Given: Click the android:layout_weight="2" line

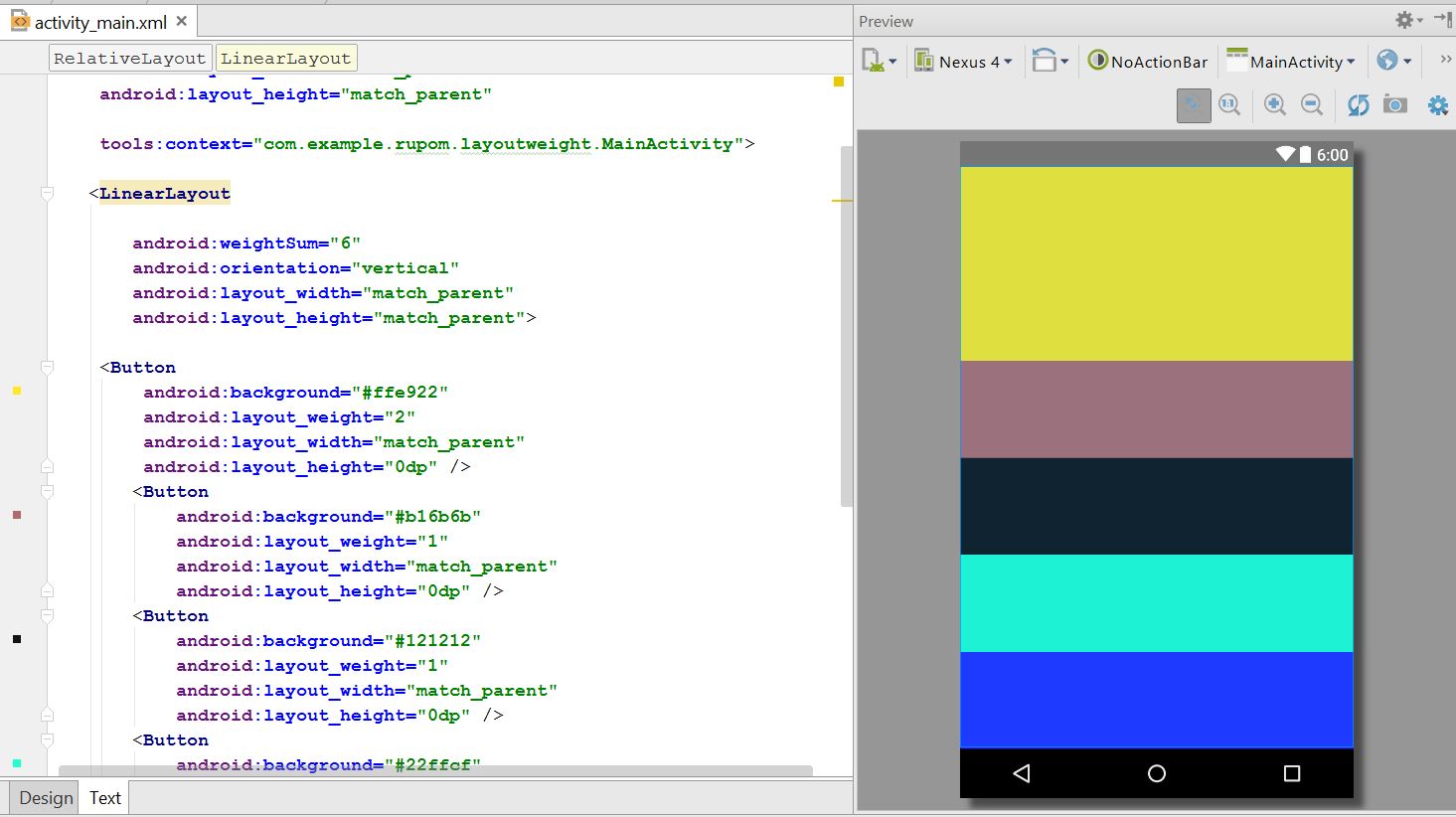Looking at the screenshot, I should [279, 416].
